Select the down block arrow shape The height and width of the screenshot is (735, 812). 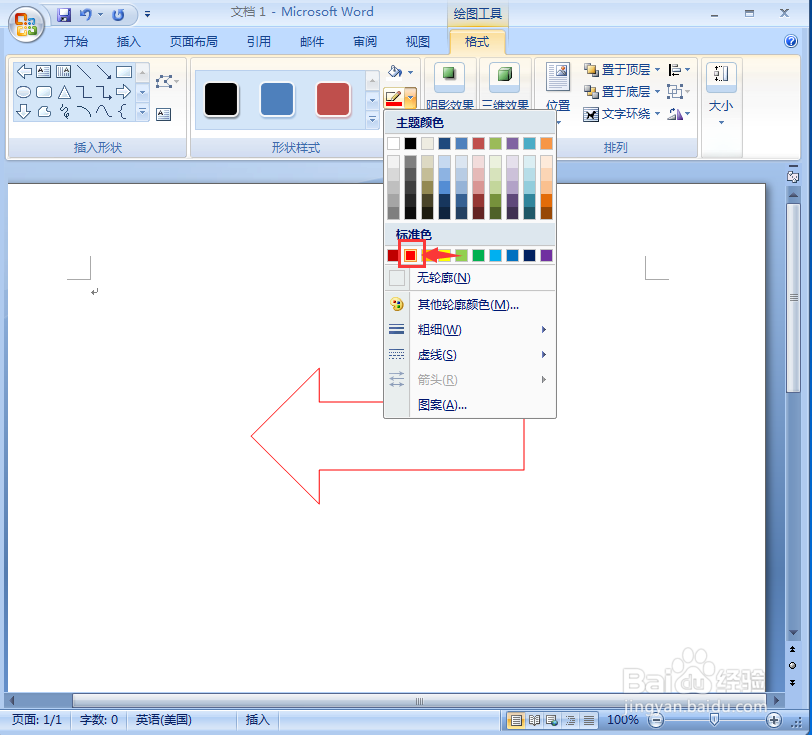coord(24,111)
